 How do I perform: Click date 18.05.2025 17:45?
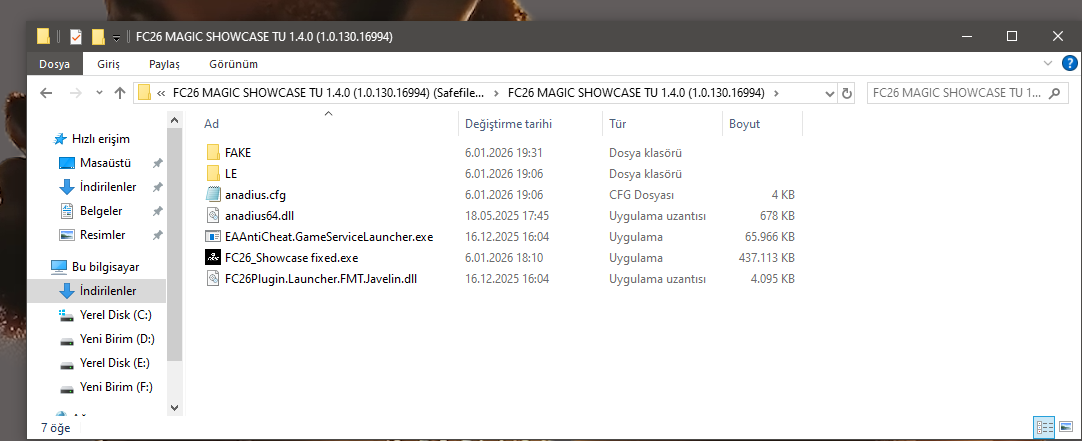pyautogui.click(x=507, y=216)
